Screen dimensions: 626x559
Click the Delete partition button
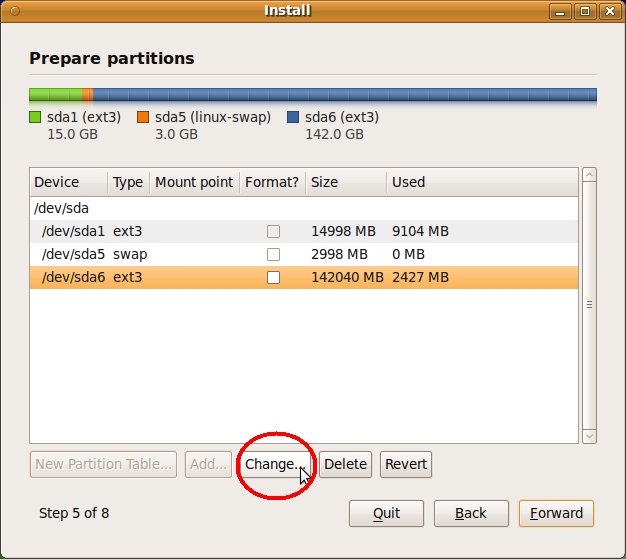[x=345, y=464]
